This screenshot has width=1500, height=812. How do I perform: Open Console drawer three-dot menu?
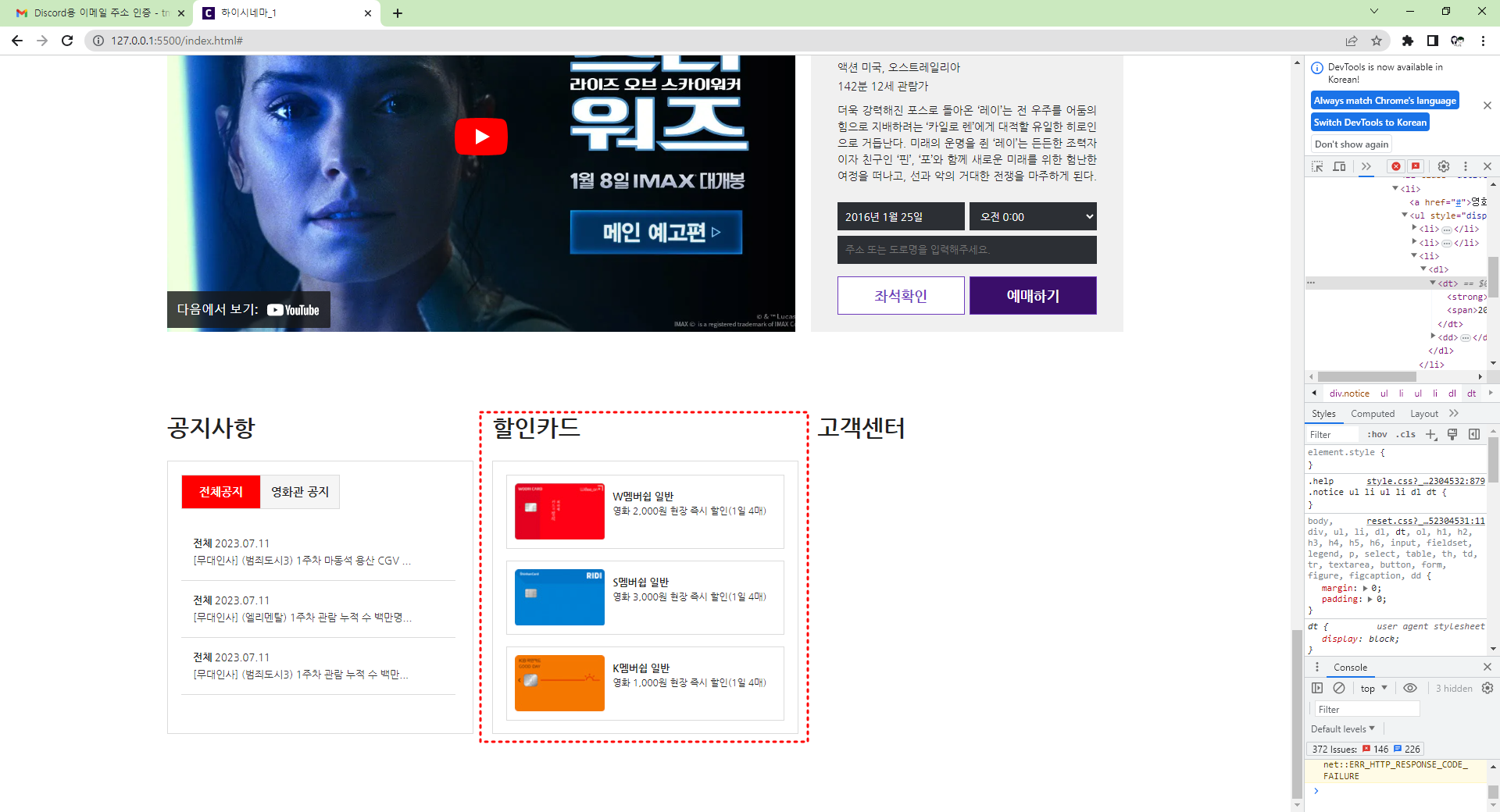point(1317,668)
